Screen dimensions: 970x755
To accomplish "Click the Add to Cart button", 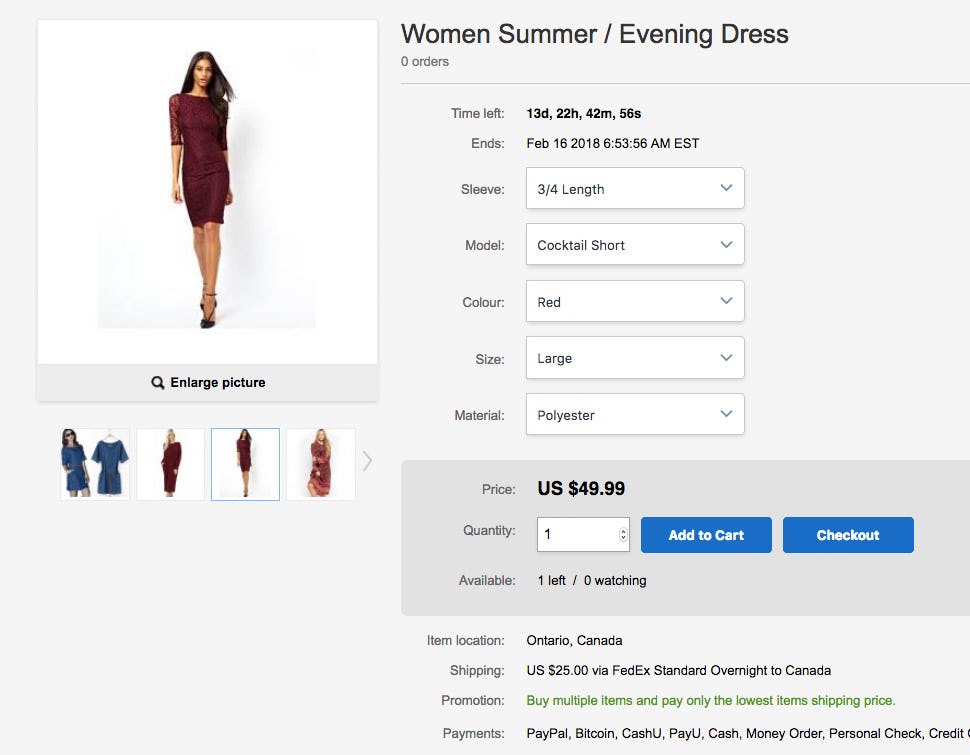I will 706,535.
